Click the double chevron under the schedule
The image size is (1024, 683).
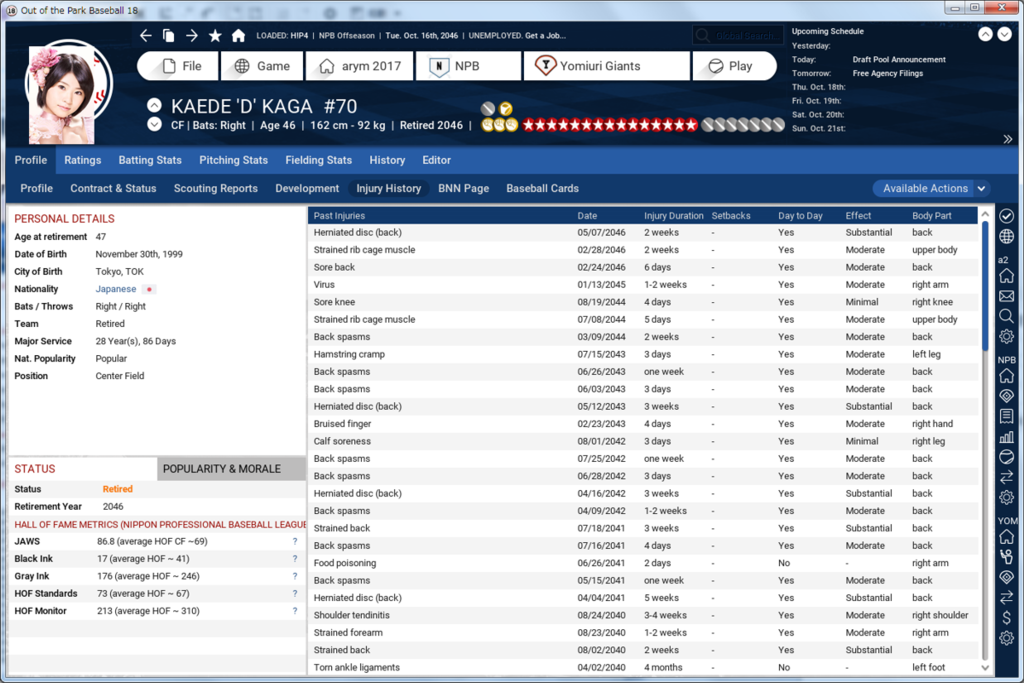point(1008,139)
